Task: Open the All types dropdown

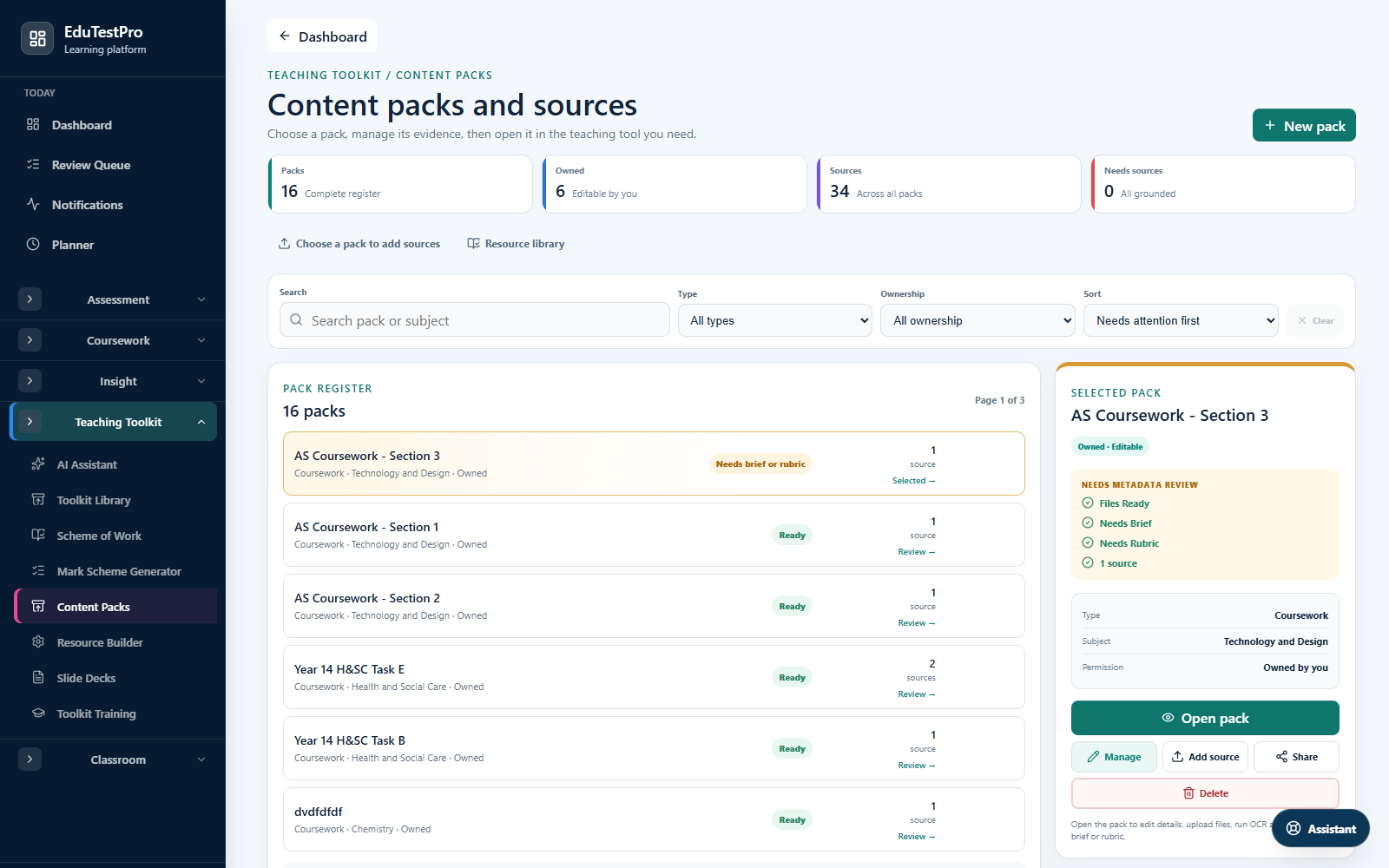Action: [x=775, y=320]
